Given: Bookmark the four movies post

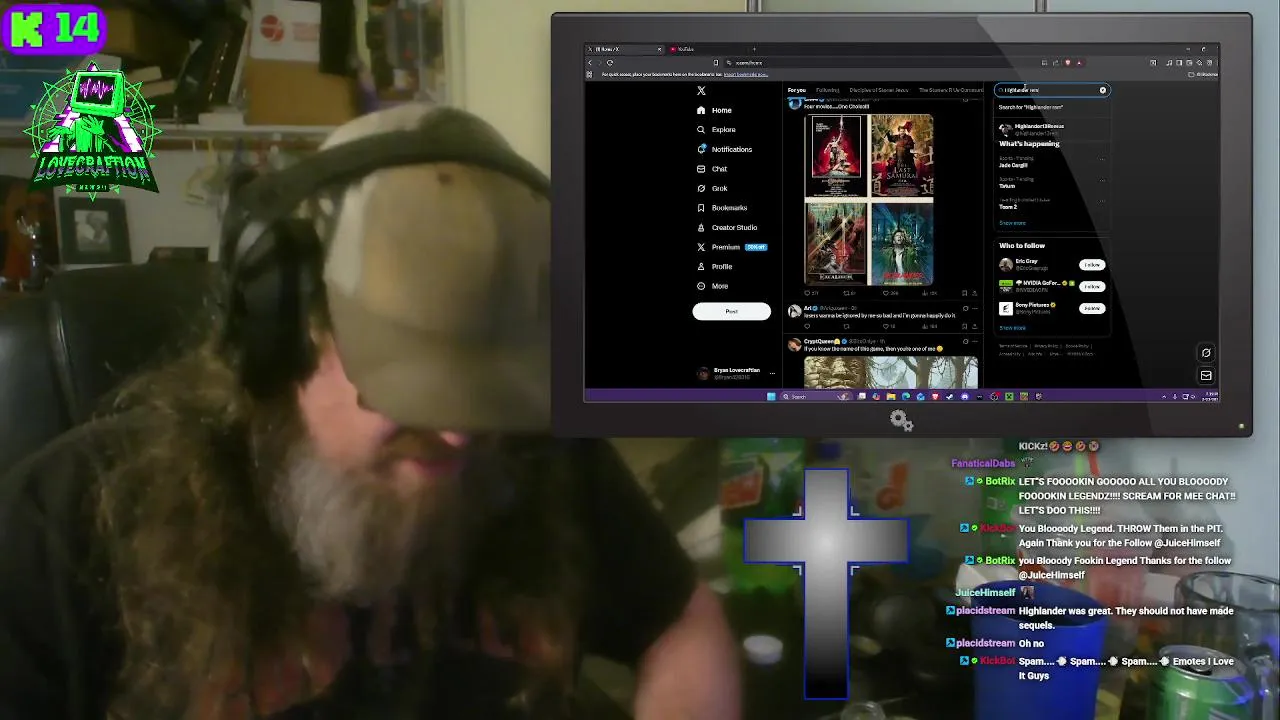Looking at the screenshot, I should pos(965,293).
